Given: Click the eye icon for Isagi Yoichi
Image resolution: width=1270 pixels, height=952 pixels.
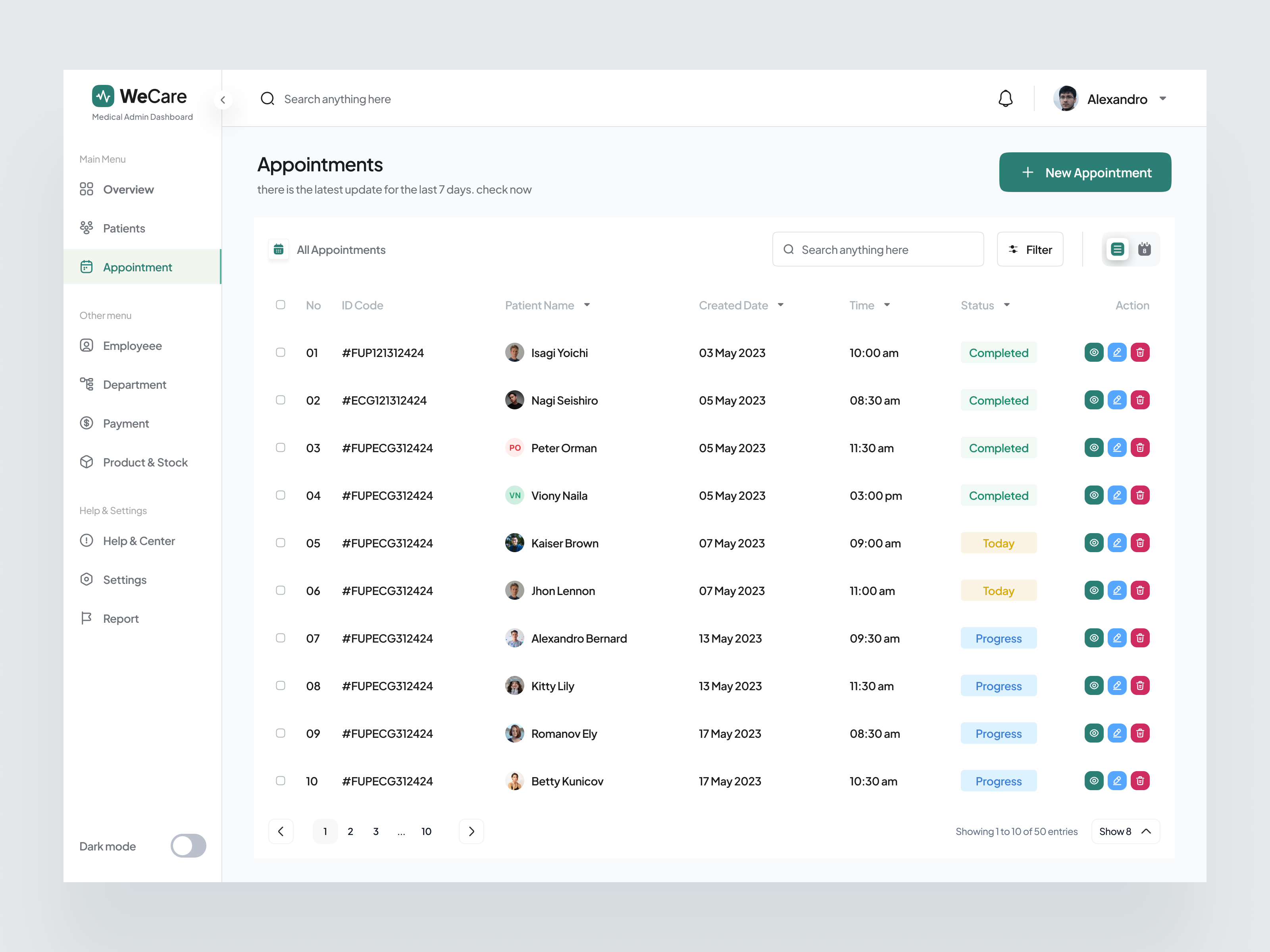Looking at the screenshot, I should tap(1094, 352).
